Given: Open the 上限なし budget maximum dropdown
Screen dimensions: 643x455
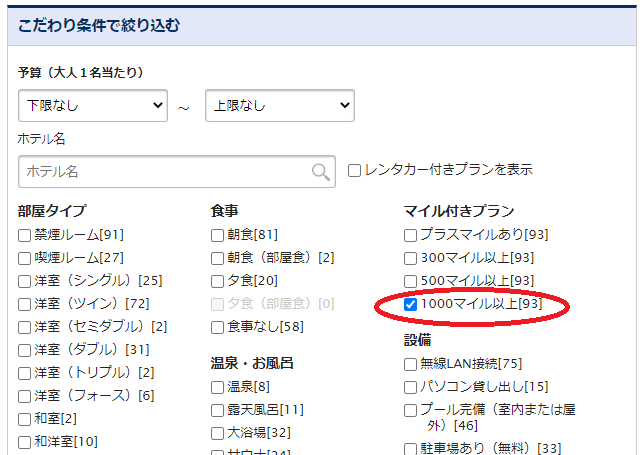Looking at the screenshot, I should pyautogui.click(x=280, y=104).
